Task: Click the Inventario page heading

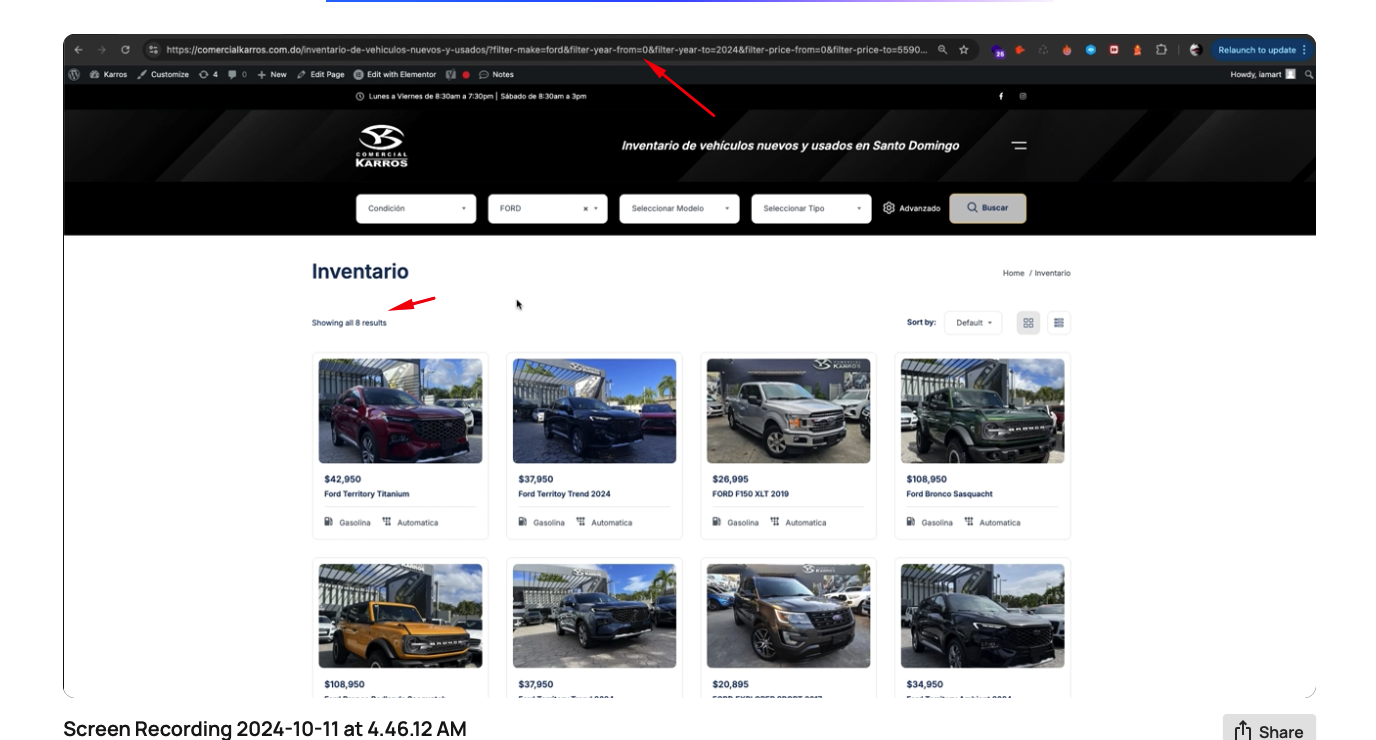Action: point(360,271)
